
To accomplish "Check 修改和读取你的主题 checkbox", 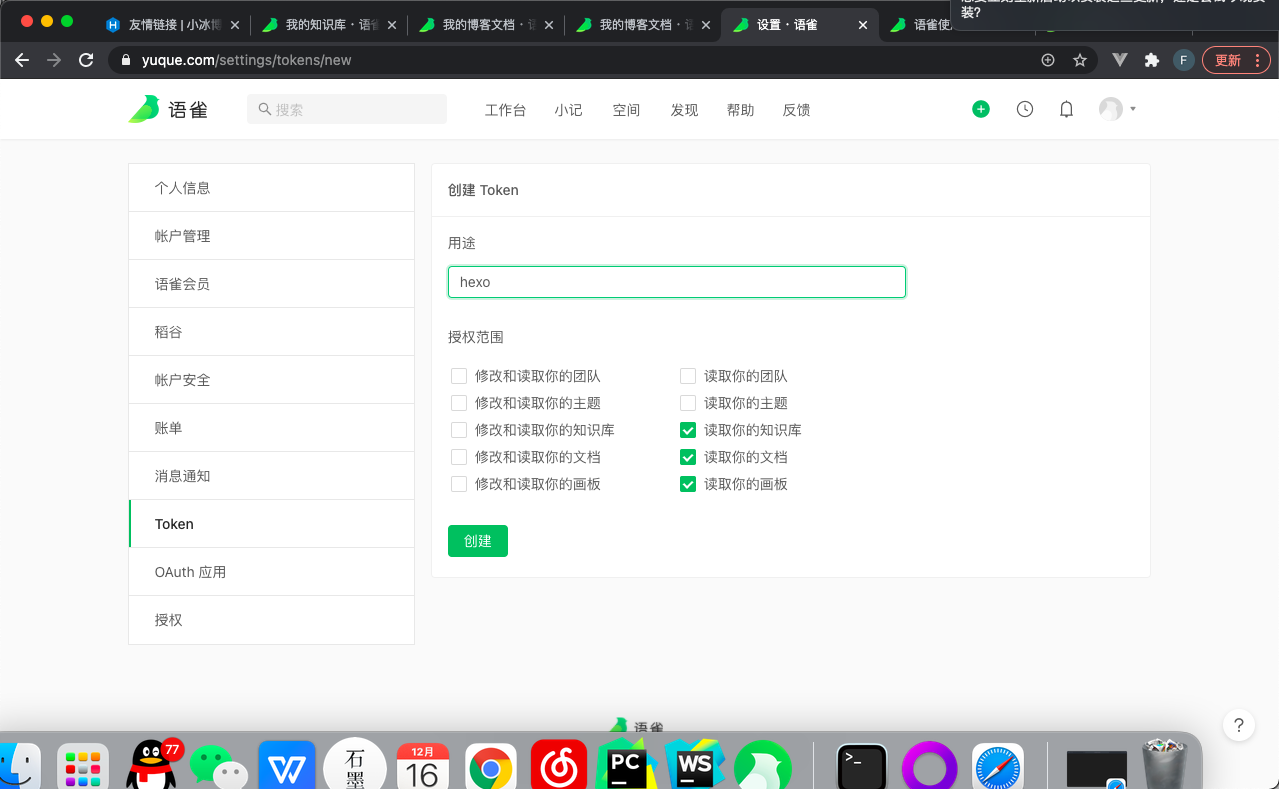I will click(x=459, y=403).
